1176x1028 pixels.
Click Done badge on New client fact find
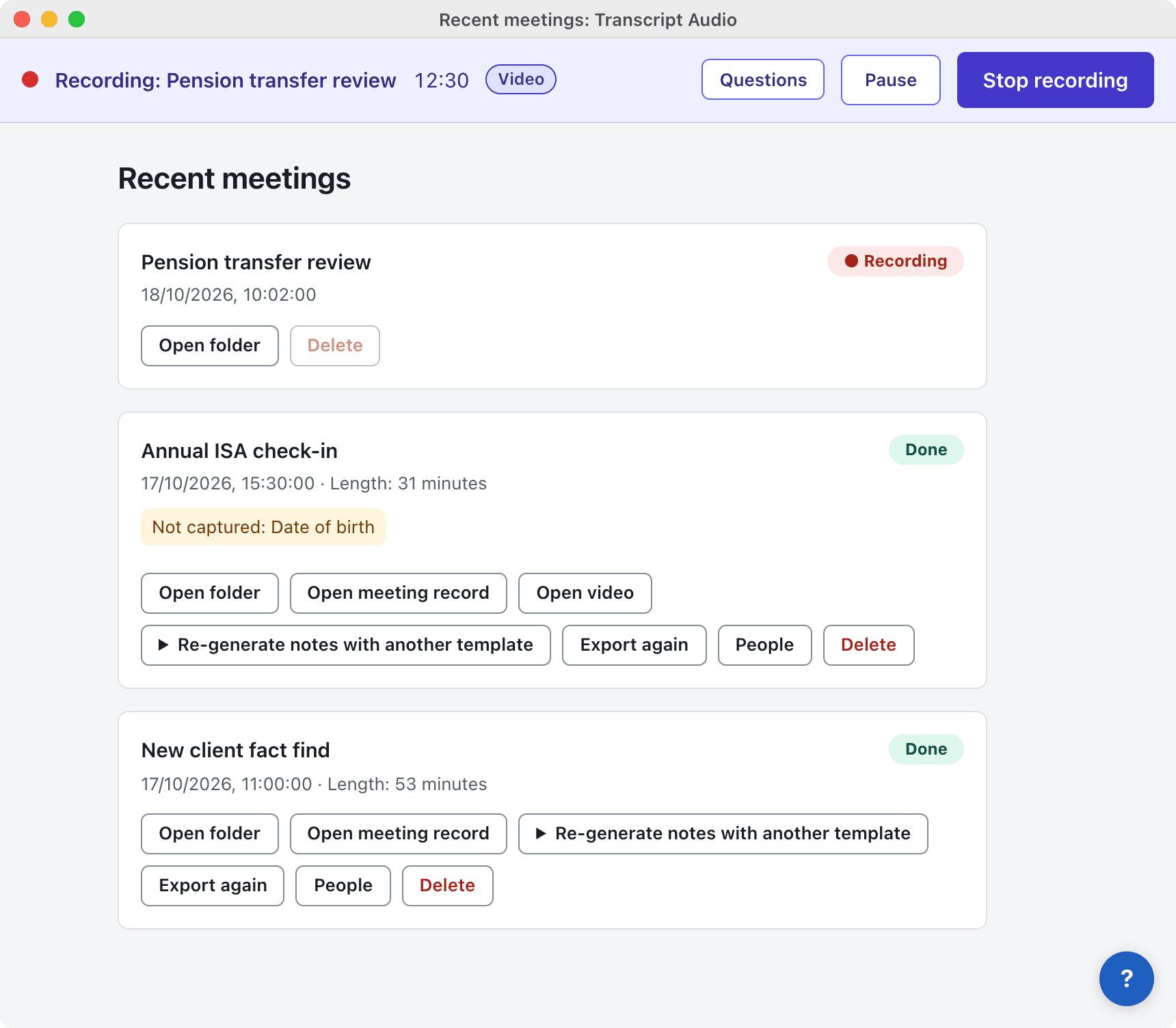pyautogui.click(x=926, y=749)
